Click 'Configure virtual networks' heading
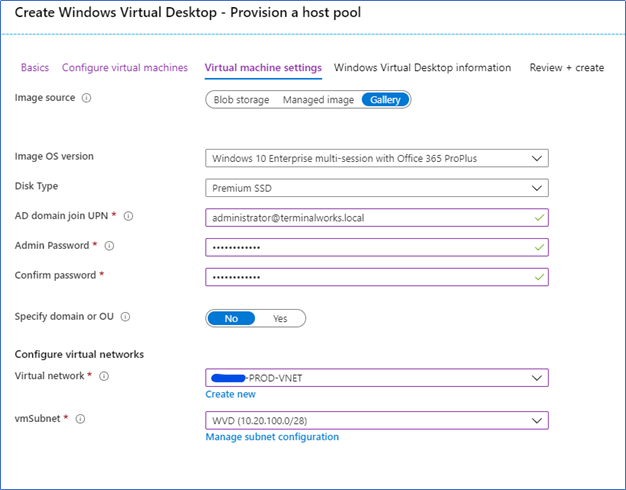Viewport: 626px width, 490px height. (x=79, y=355)
